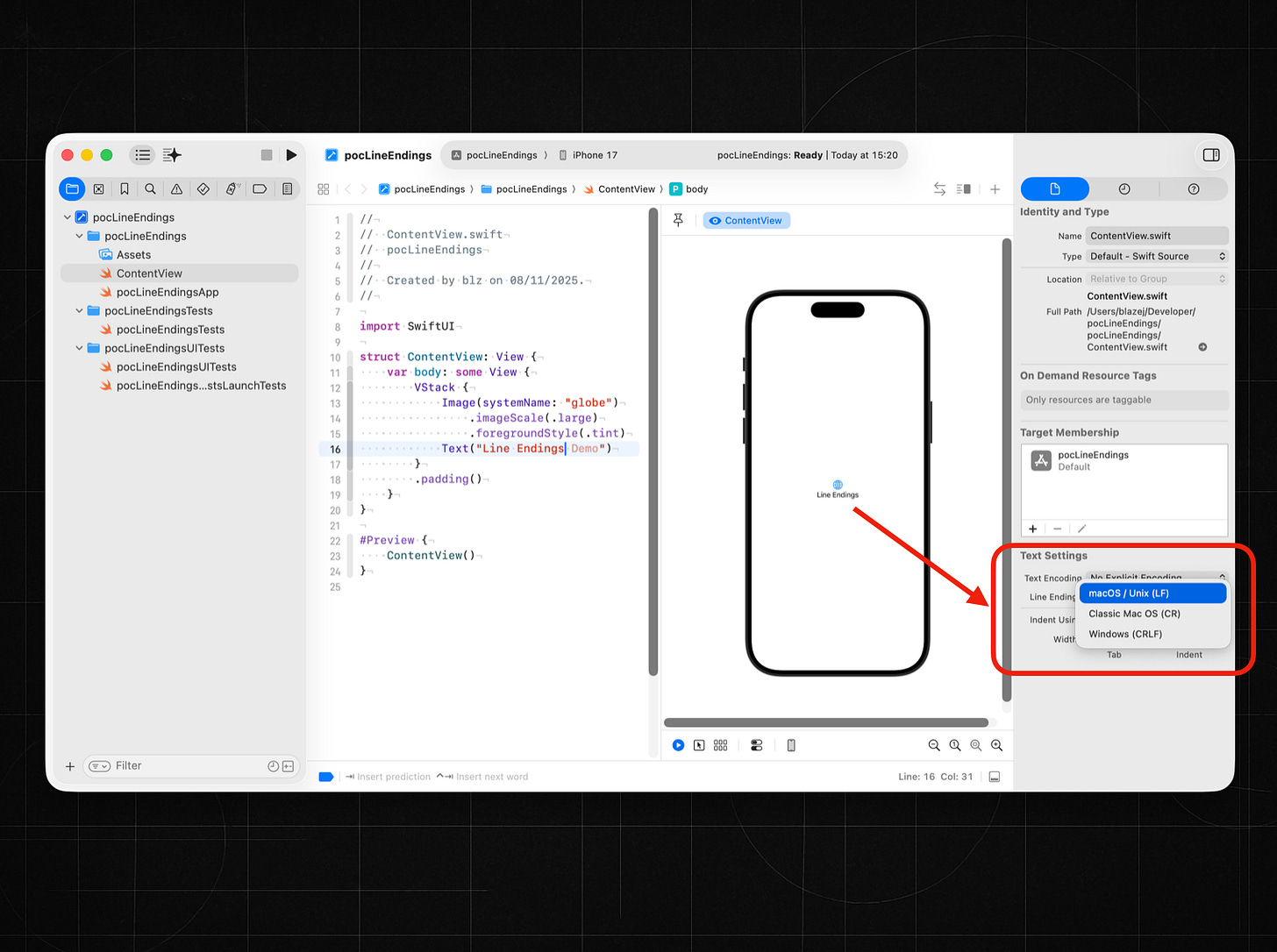This screenshot has width=1277, height=952.
Task: Open the Type dropdown Default - Swift Source
Action: click(1157, 256)
